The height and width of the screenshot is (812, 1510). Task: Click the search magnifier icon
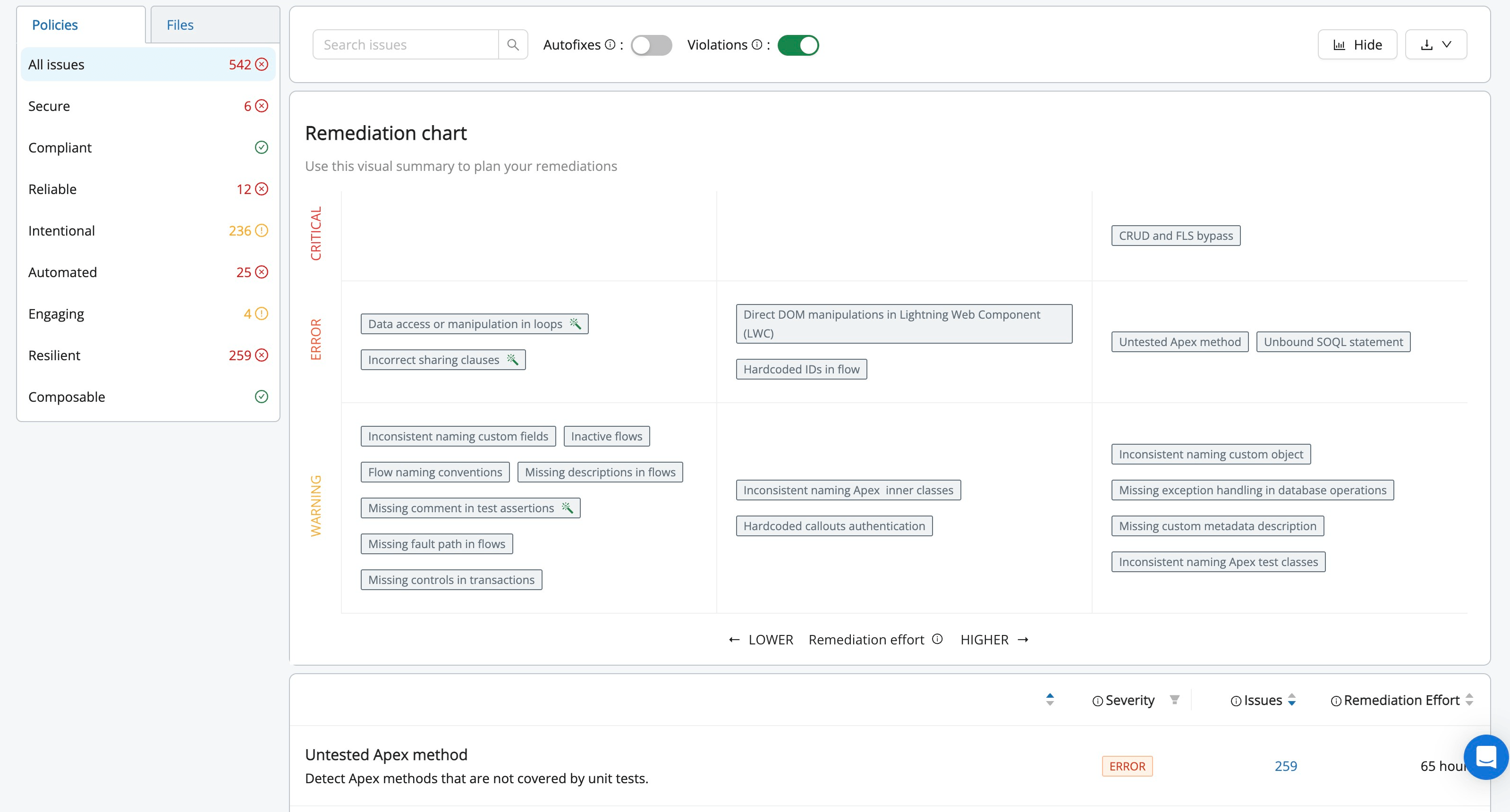[513, 44]
